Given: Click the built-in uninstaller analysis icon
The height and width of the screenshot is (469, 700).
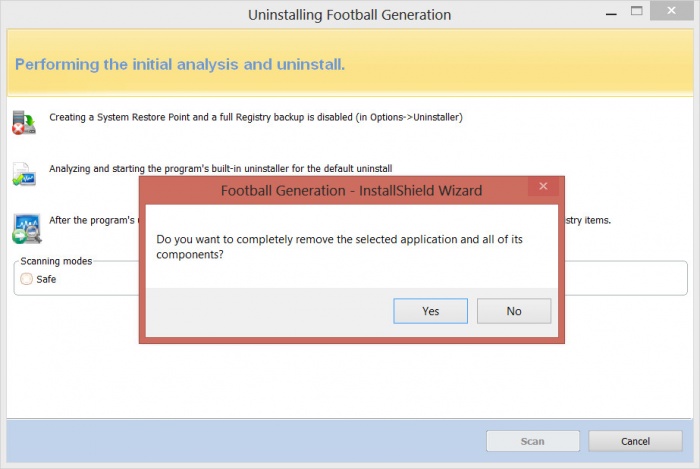Looking at the screenshot, I should pos(23,173).
